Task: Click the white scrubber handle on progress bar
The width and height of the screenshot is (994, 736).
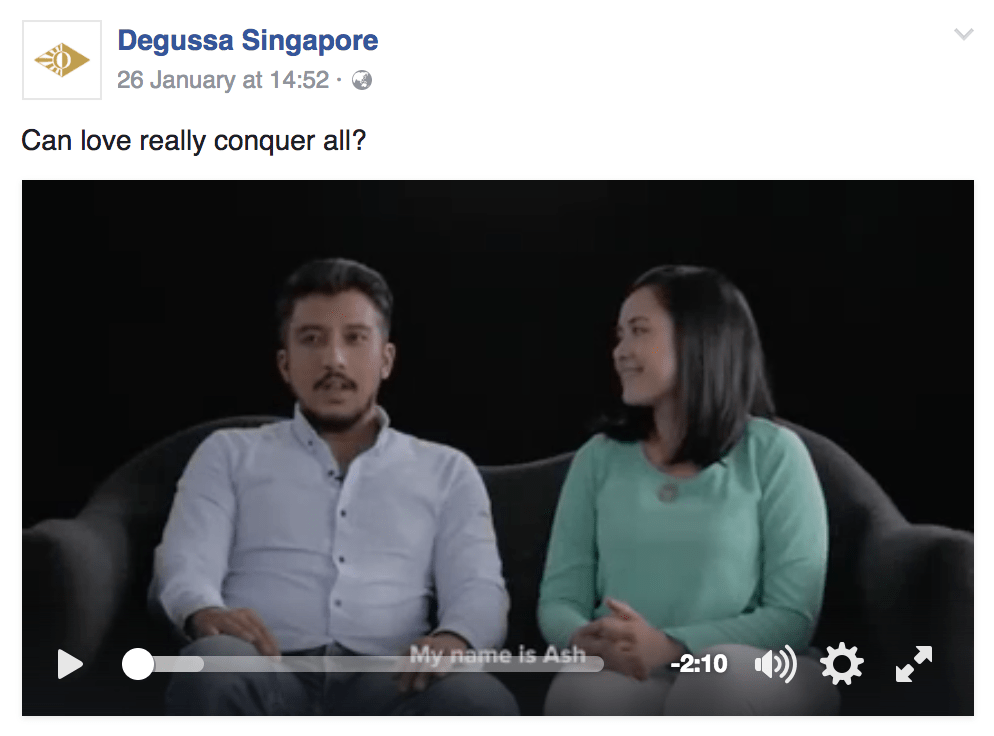Action: 138,664
